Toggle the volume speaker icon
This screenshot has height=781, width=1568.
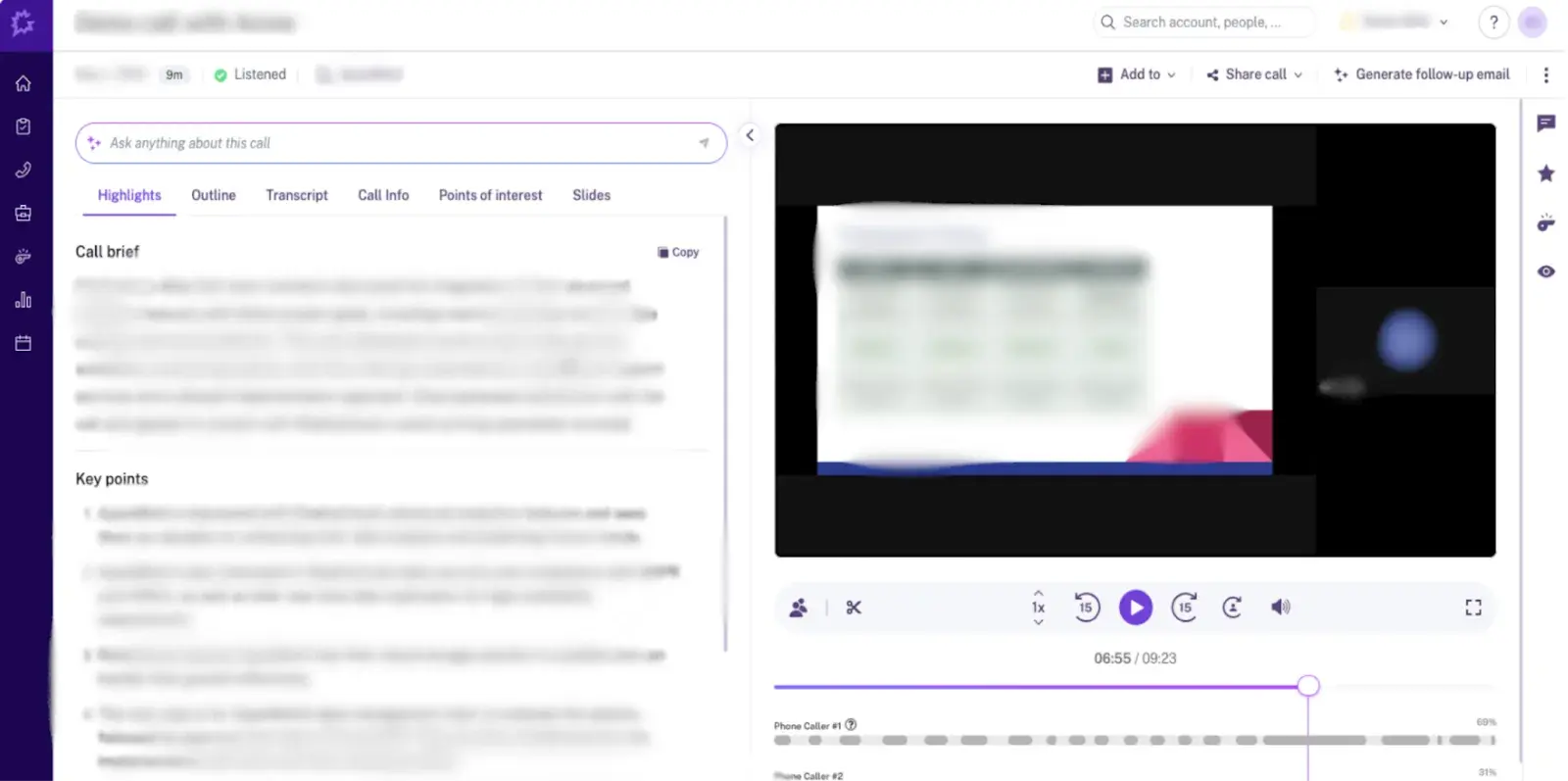click(x=1281, y=608)
